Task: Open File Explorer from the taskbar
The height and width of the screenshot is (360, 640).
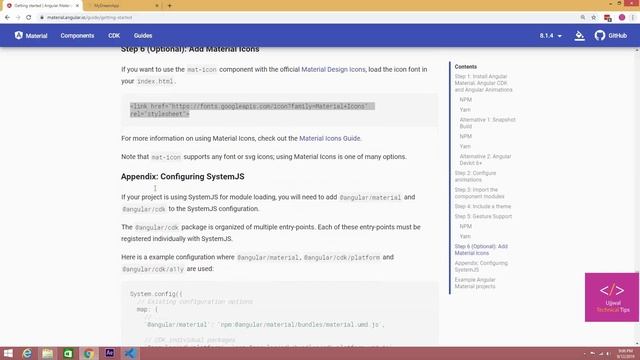Action: 48,353
